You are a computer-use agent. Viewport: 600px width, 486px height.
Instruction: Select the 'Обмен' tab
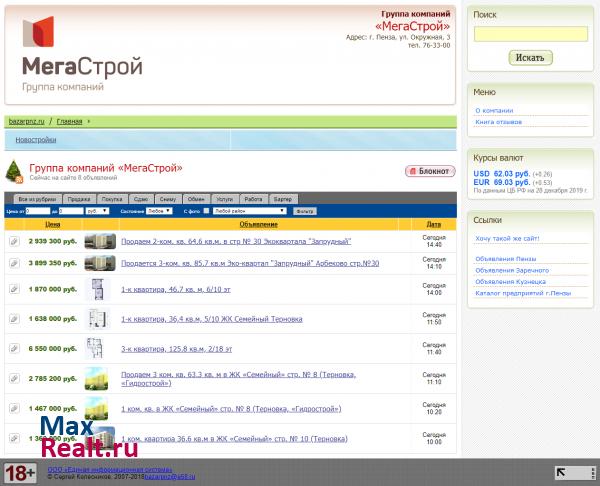[x=196, y=199]
